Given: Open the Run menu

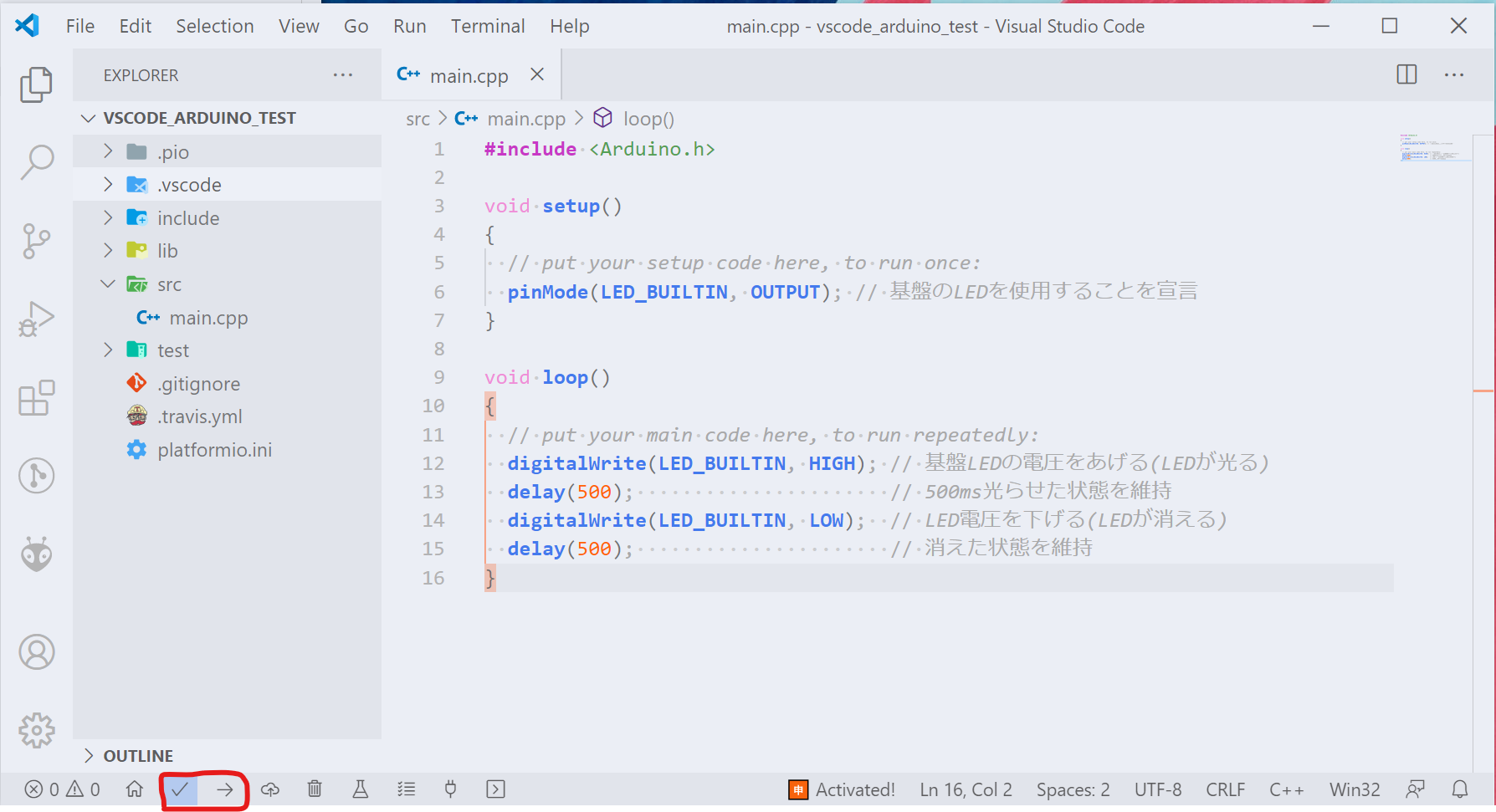Looking at the screenshot, I should [410, 26].
